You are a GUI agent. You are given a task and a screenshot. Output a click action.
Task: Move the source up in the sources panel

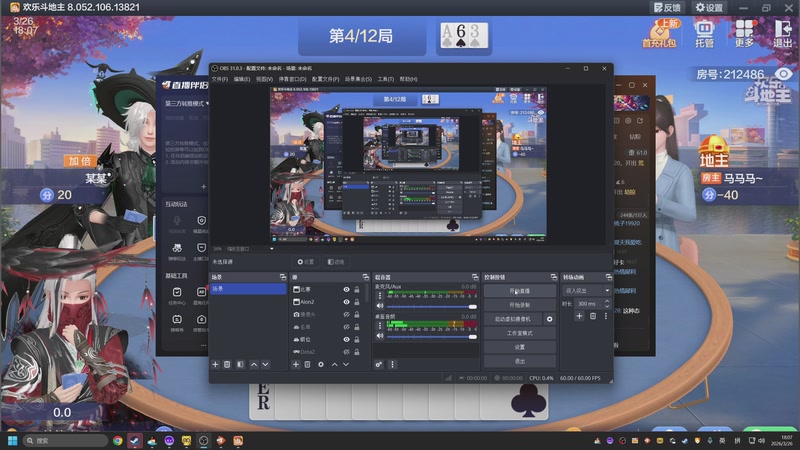coord(334,364)
